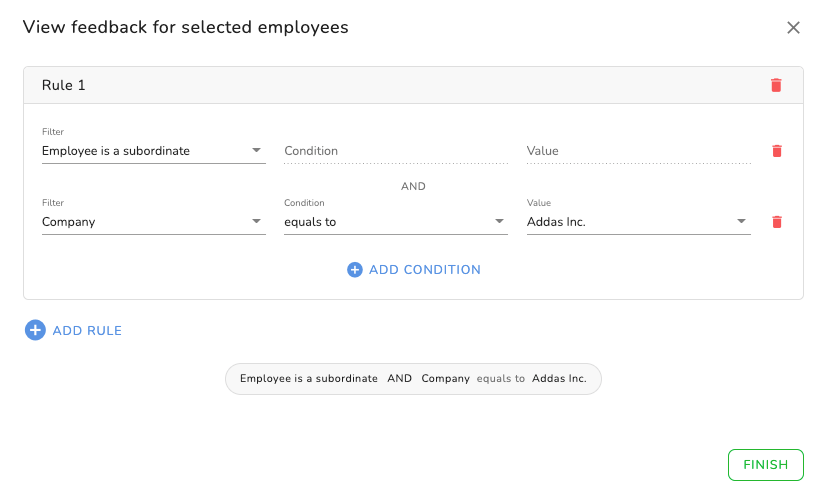The width and height of the screenshot is (832, 496).
Task: Delete the Company equals to condition row
Action: point(776,222)
